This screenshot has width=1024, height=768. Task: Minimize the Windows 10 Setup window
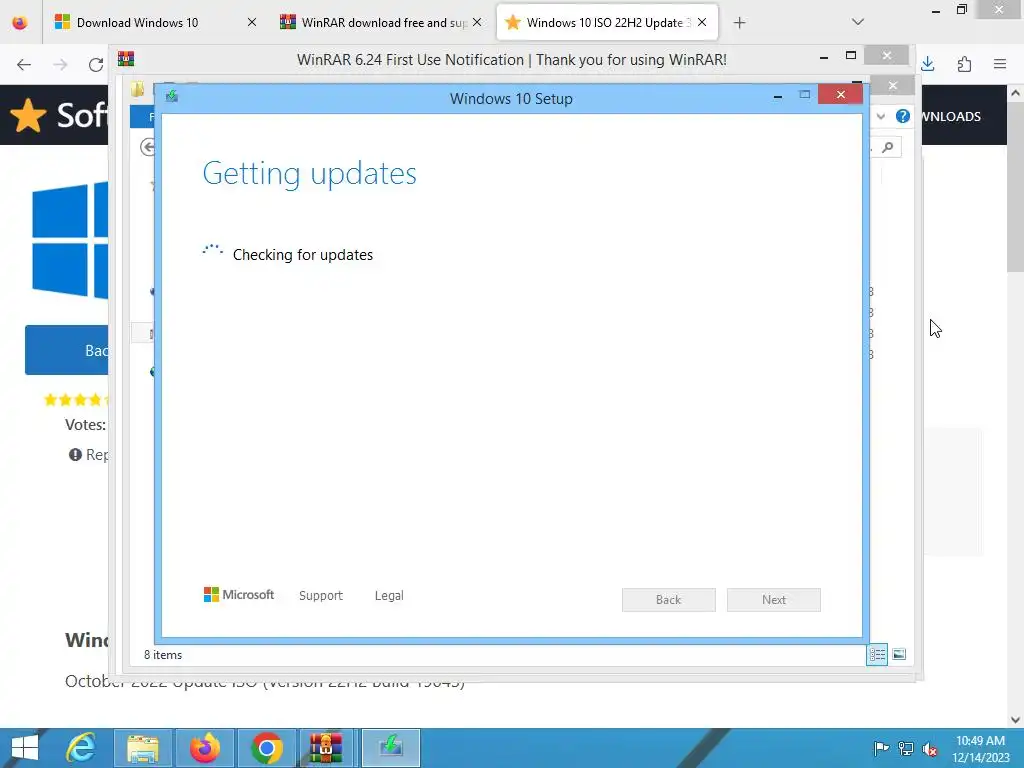click(778, 96)
